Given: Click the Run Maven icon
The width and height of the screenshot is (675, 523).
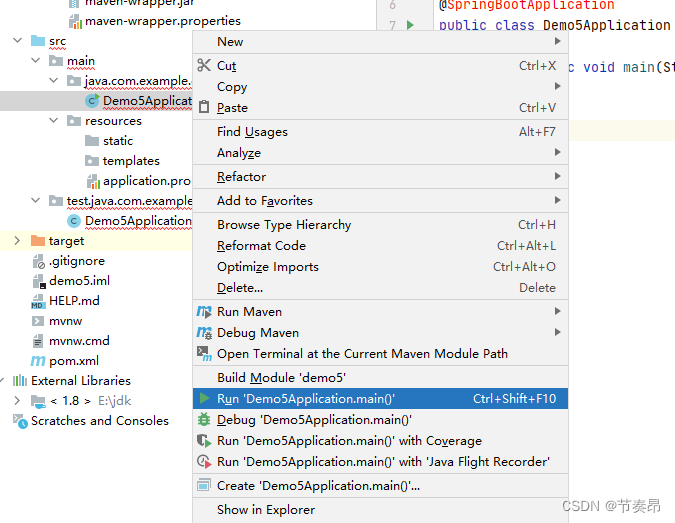Looking at the screenshot, I should pos(204,311).
